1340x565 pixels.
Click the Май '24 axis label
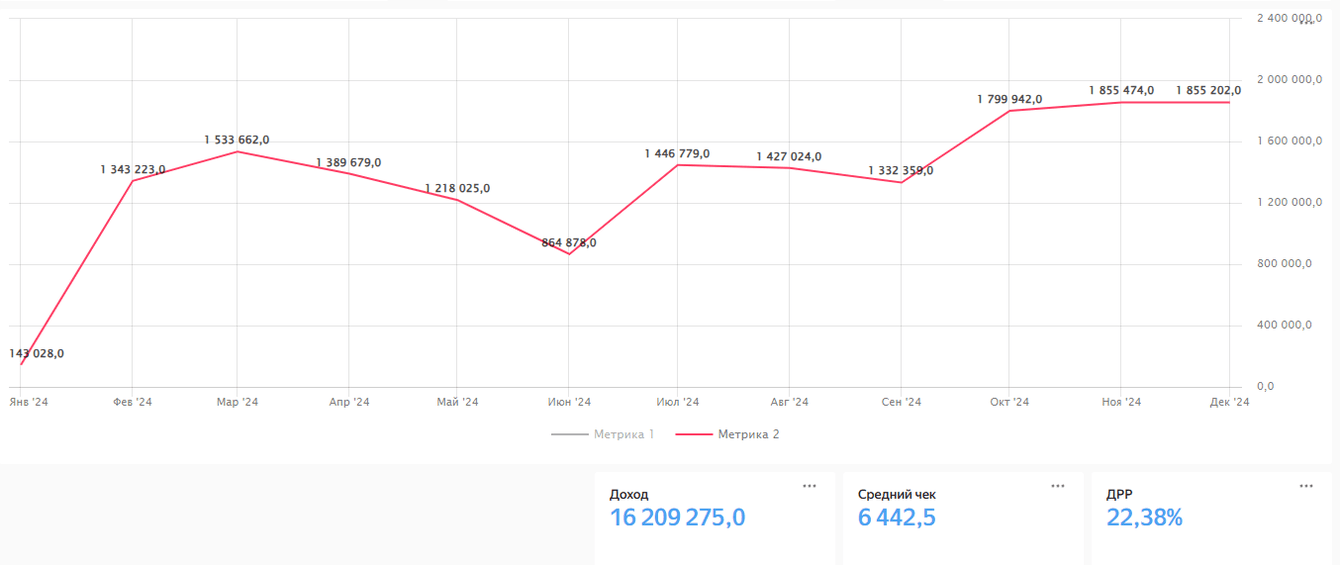[x=457, y=402]
